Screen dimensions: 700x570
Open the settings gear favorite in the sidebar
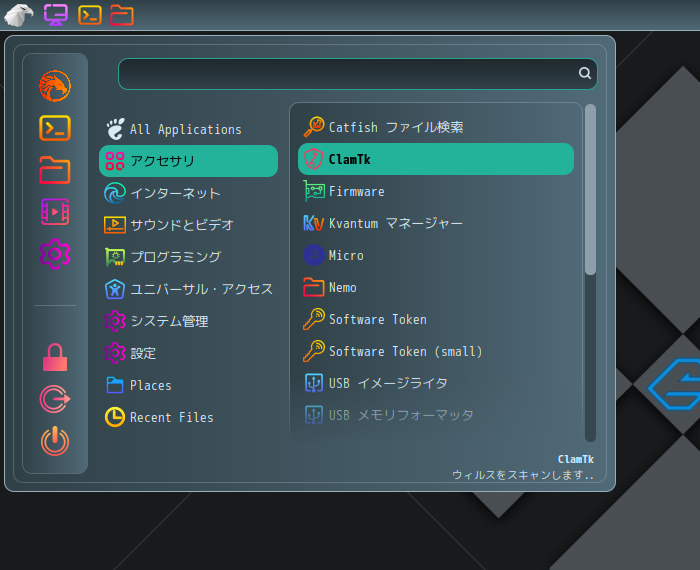(x=55, y=254)
